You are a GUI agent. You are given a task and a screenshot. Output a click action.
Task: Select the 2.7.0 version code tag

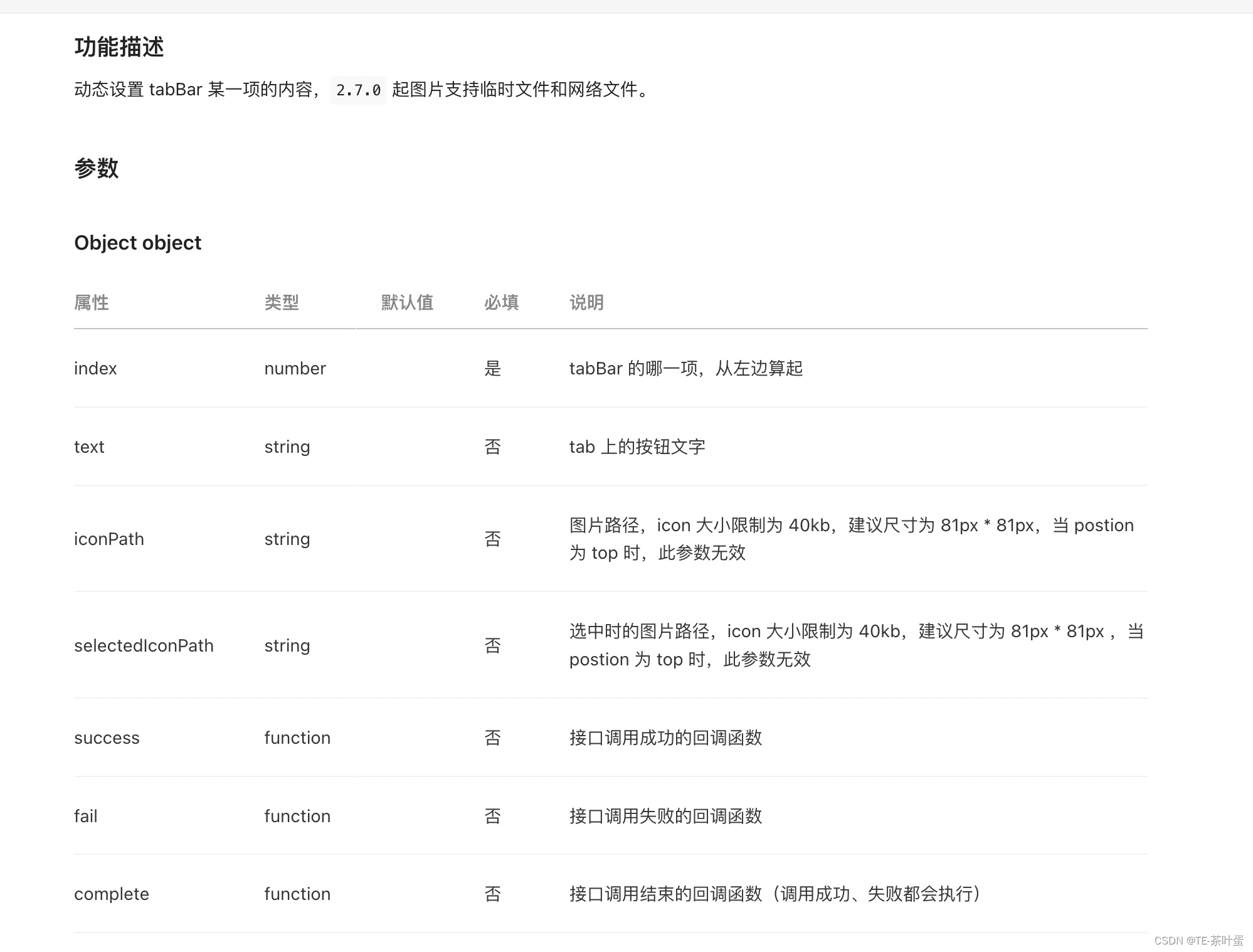tap(359, 90)
